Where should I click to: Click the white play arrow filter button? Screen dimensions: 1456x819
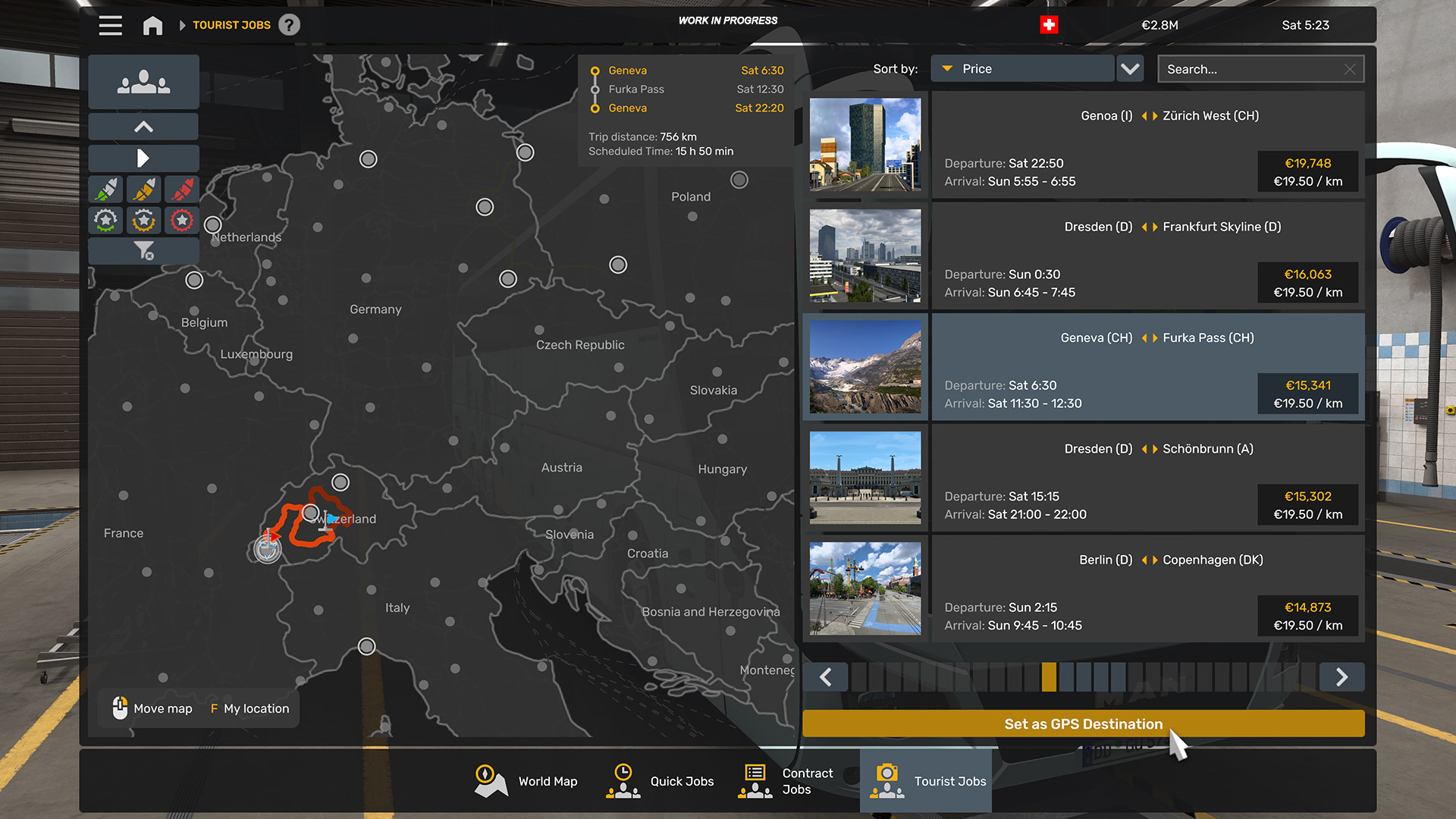[143, 158]
